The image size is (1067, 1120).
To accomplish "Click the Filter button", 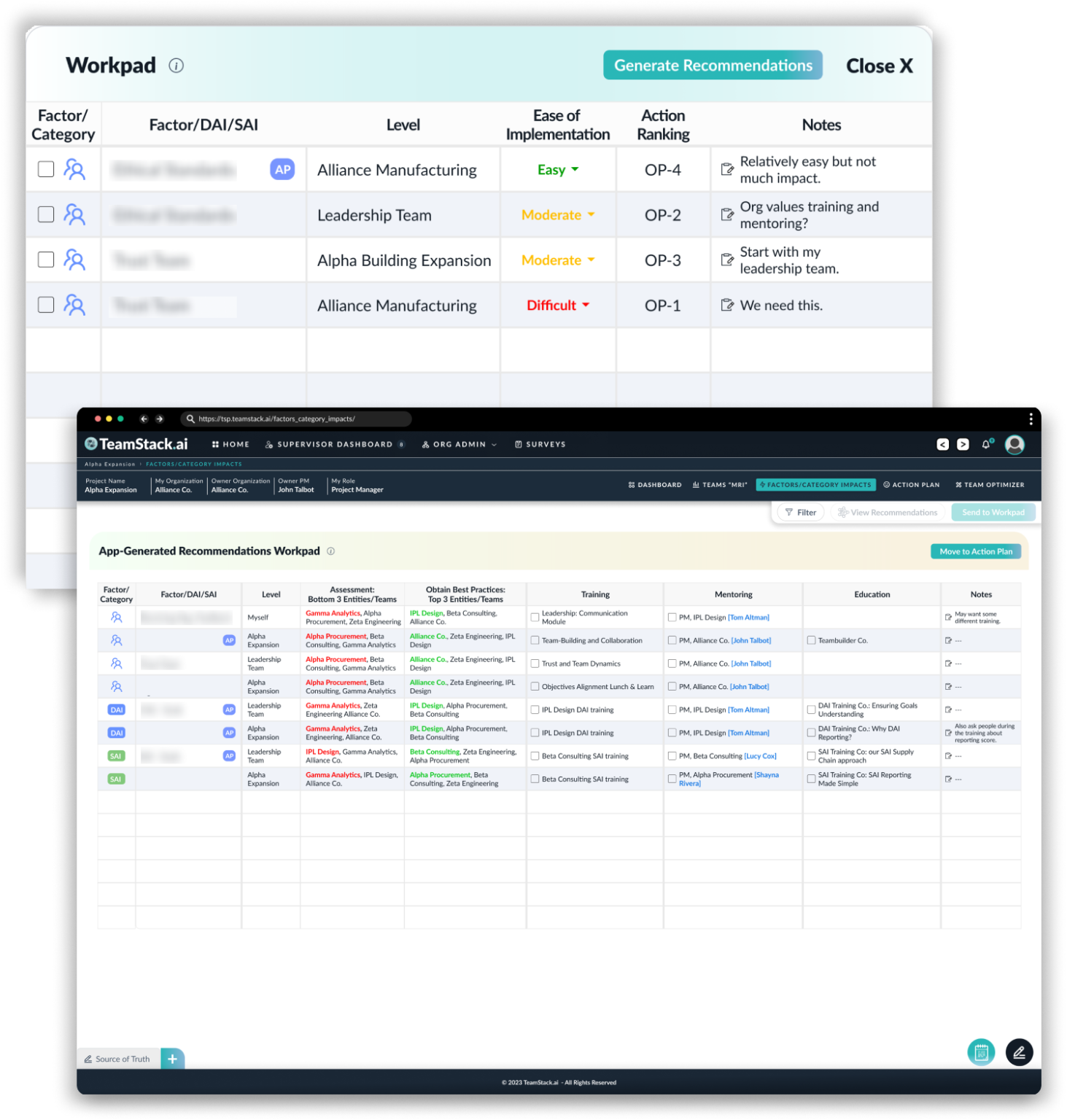I will click(800, 513).
